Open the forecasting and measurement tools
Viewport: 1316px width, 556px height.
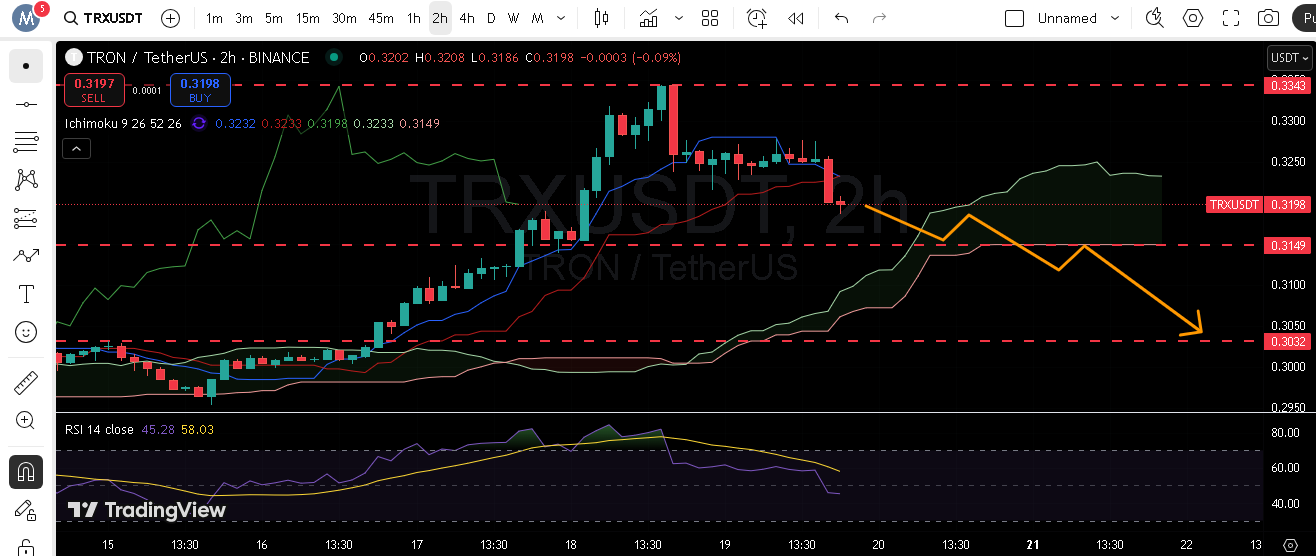tap(26, 218)
